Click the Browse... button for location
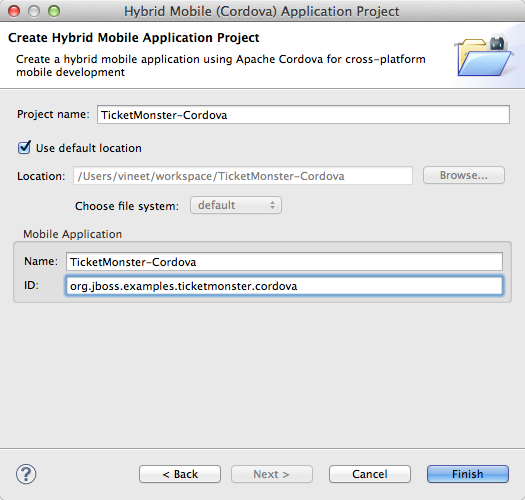 coord(464,175)
